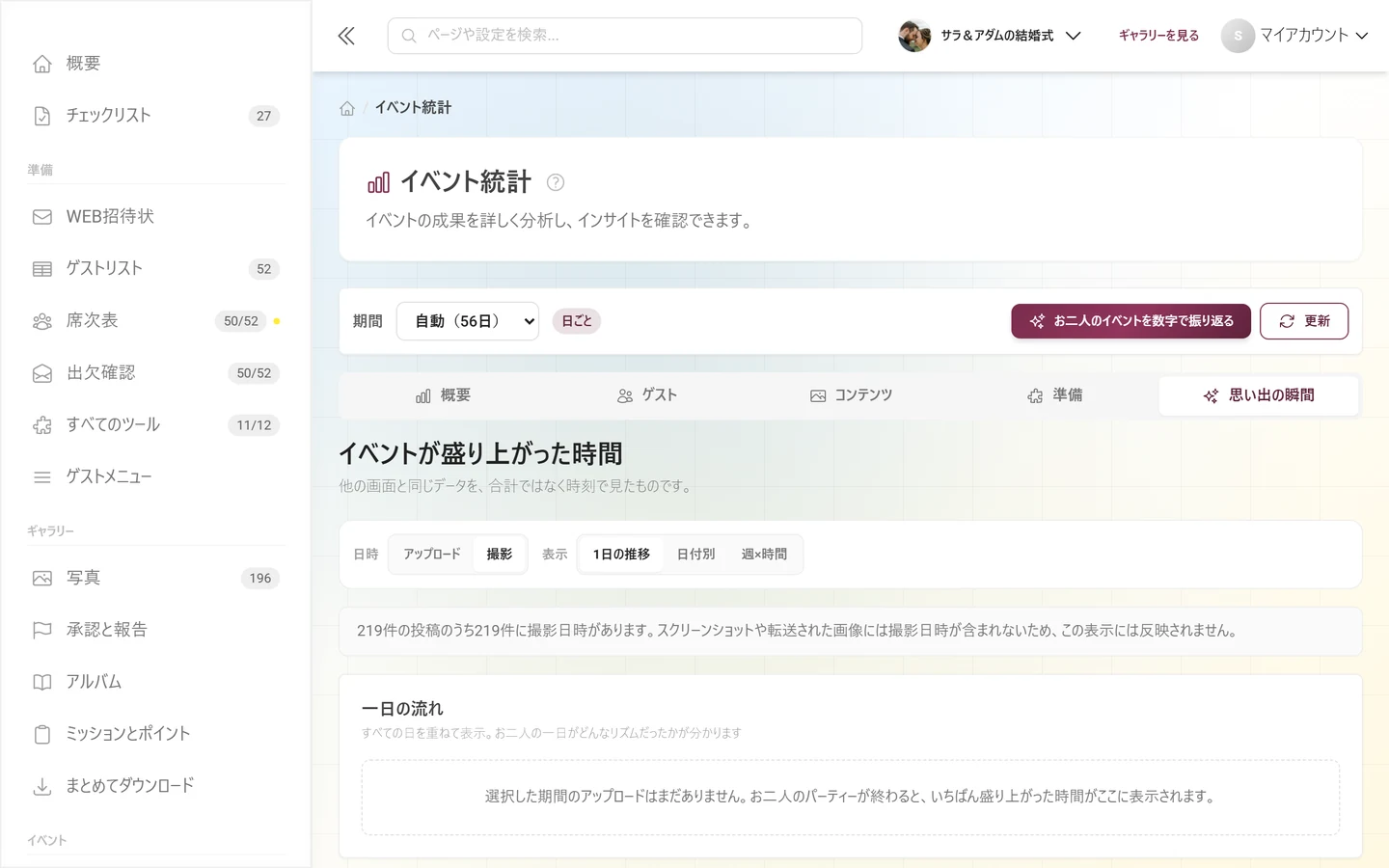Select 撮影 as the date basis
1389x868 pixels.
point(500,555)
